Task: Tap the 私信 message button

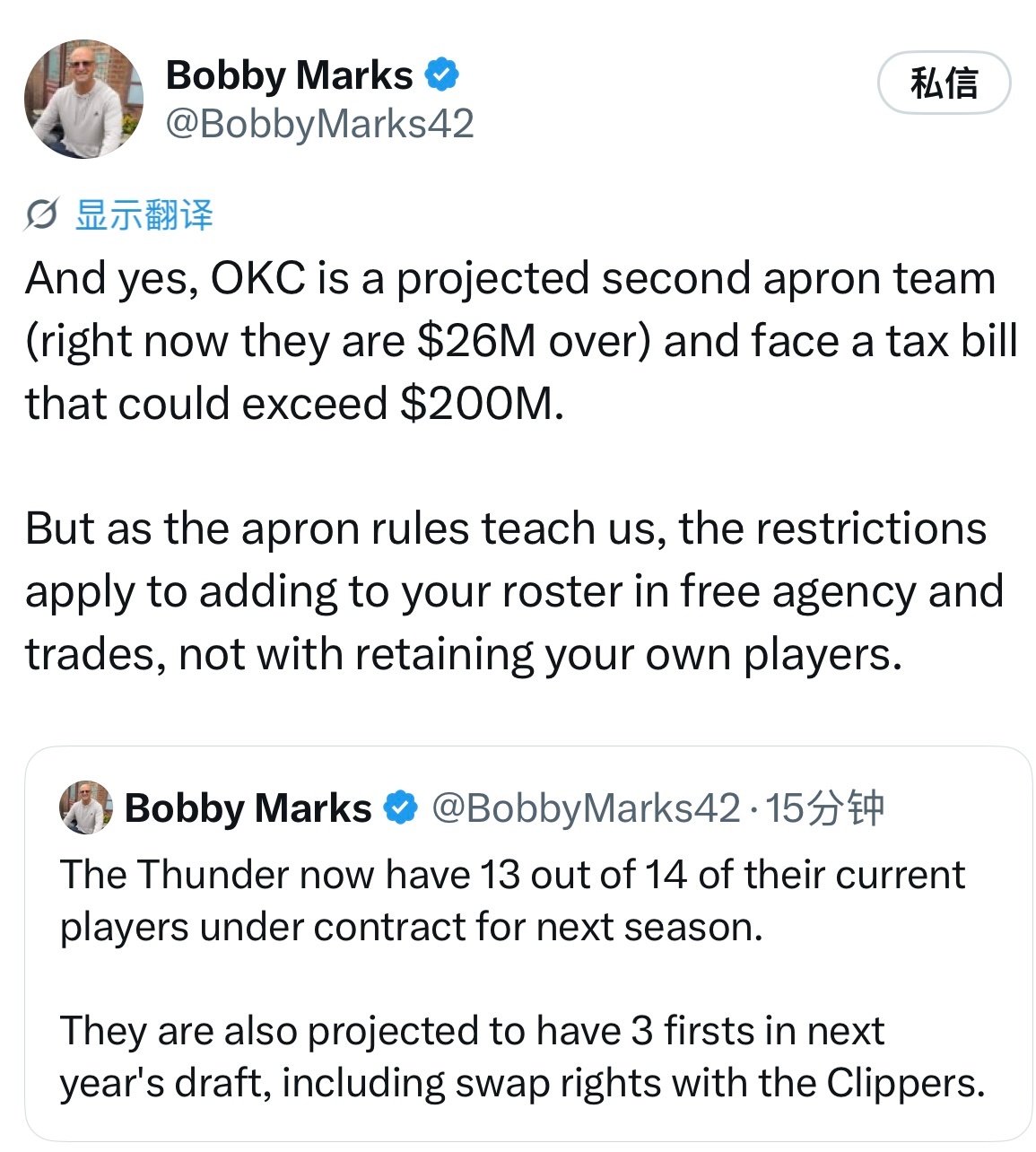Action: pyautogui.click(x=944, y=83)
